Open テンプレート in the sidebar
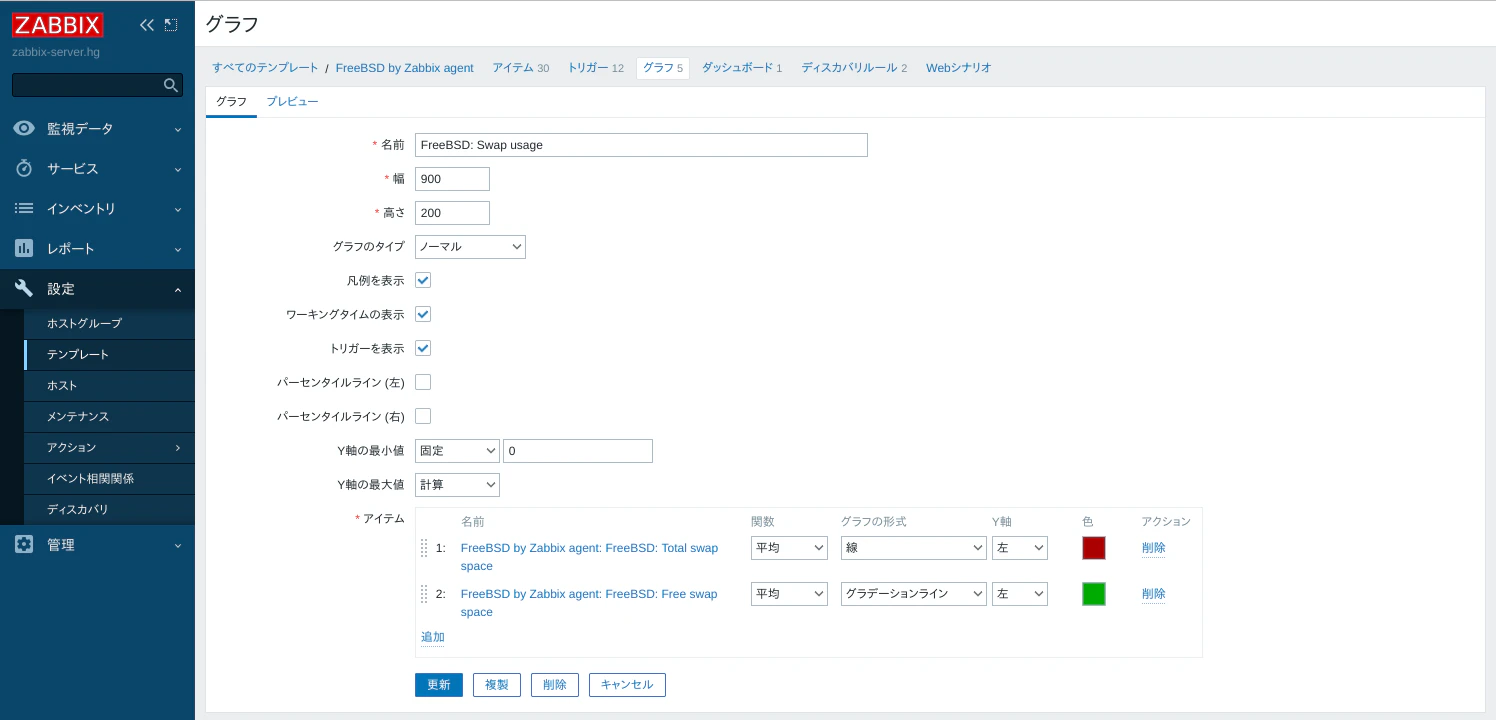Image resolution: width=1496 pixels, height=720 pixels. (x=78, y=355)
